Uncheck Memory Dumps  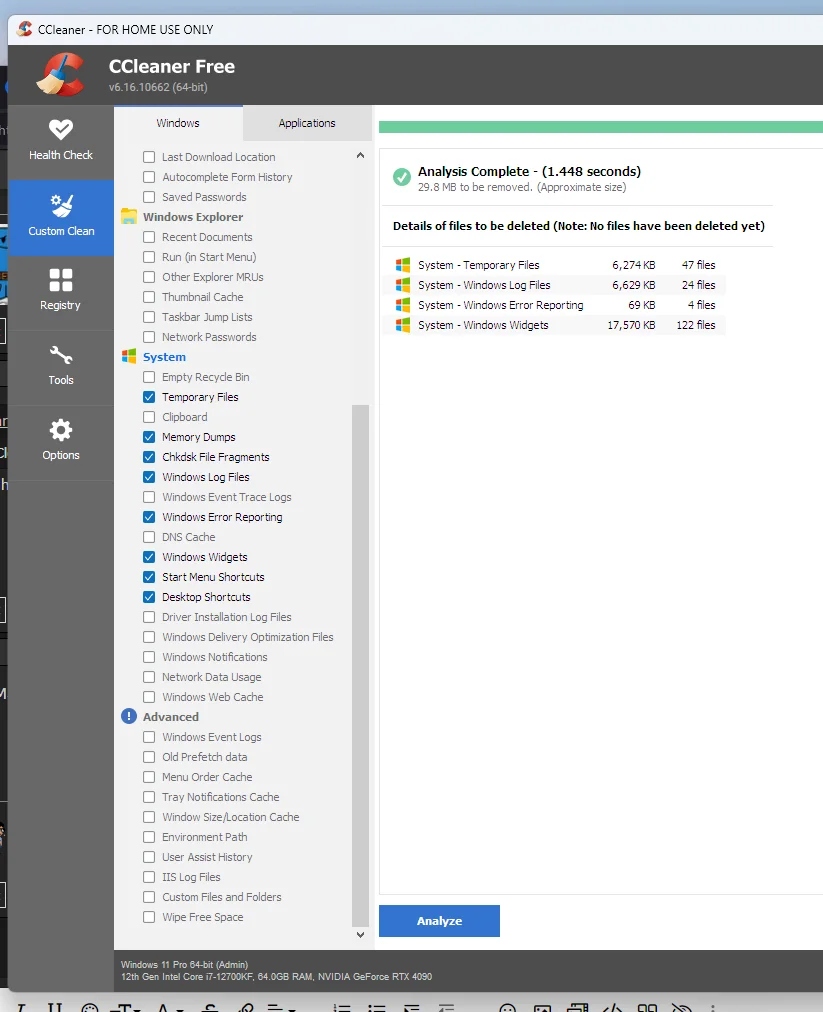coord(149,437)
